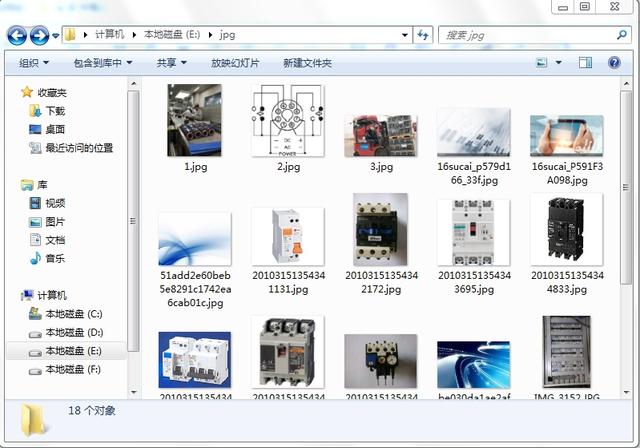This screenshot has width=640, height=448.
Task: Open the view options dropdown arrow
Action: click(558, 63)
